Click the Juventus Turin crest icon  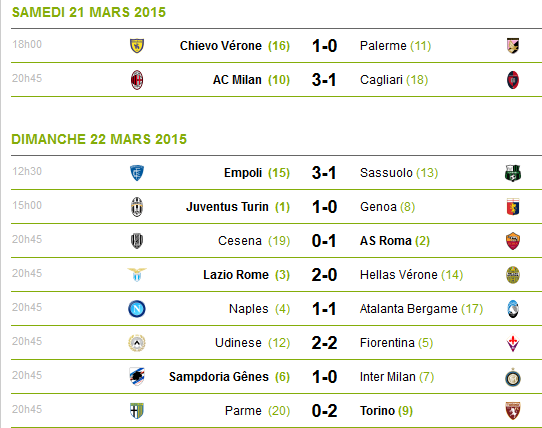pyautogui.click(x=137, y=207)
